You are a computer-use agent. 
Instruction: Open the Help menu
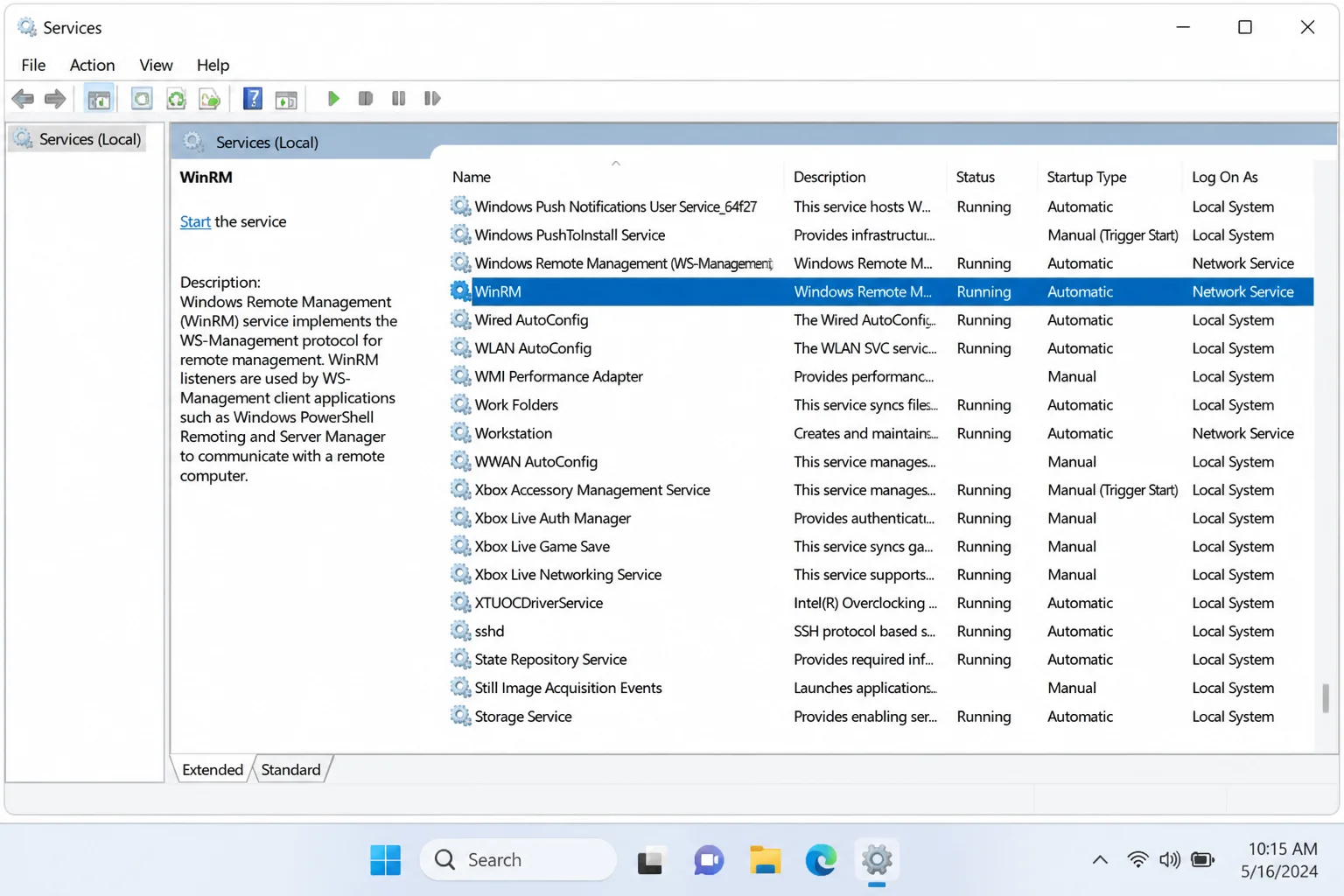pos(213,65)
